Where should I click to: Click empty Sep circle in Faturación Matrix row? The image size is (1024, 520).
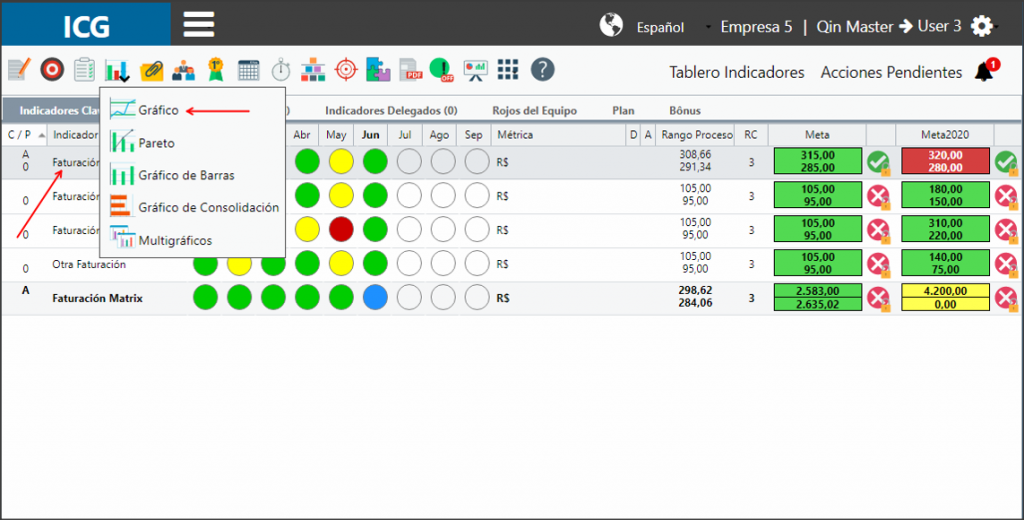(x=477, y=298)
